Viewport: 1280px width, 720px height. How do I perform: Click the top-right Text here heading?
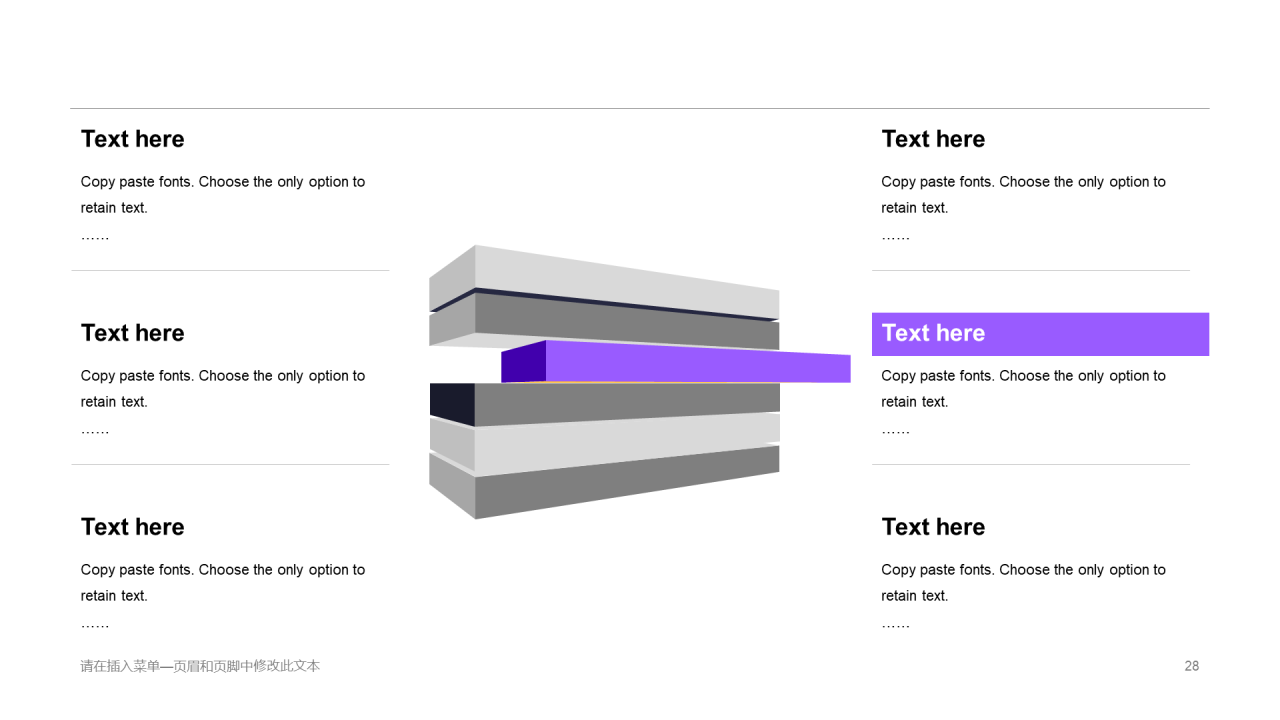933,139
